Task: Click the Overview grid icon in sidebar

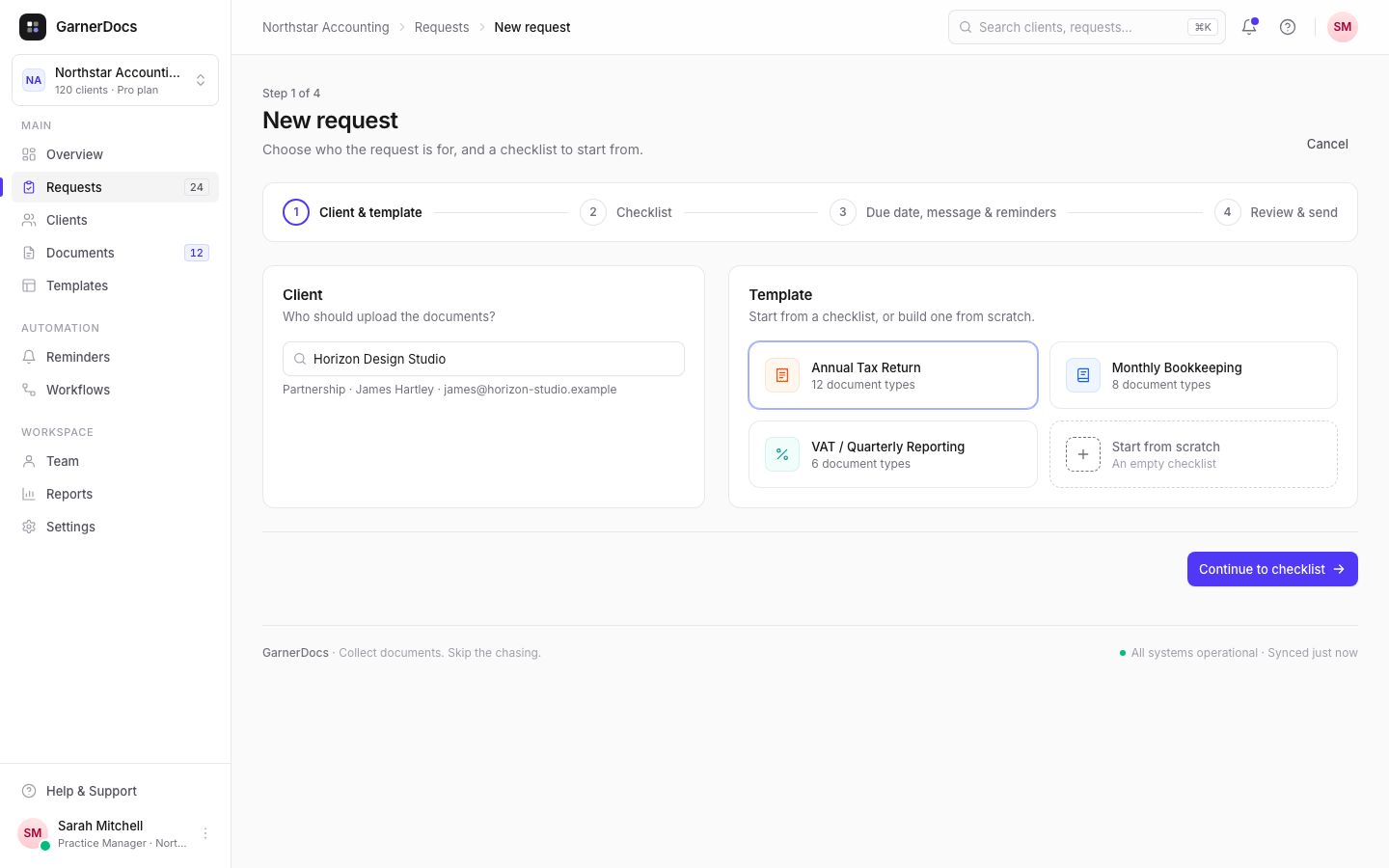Action: (x=29, y=154)
